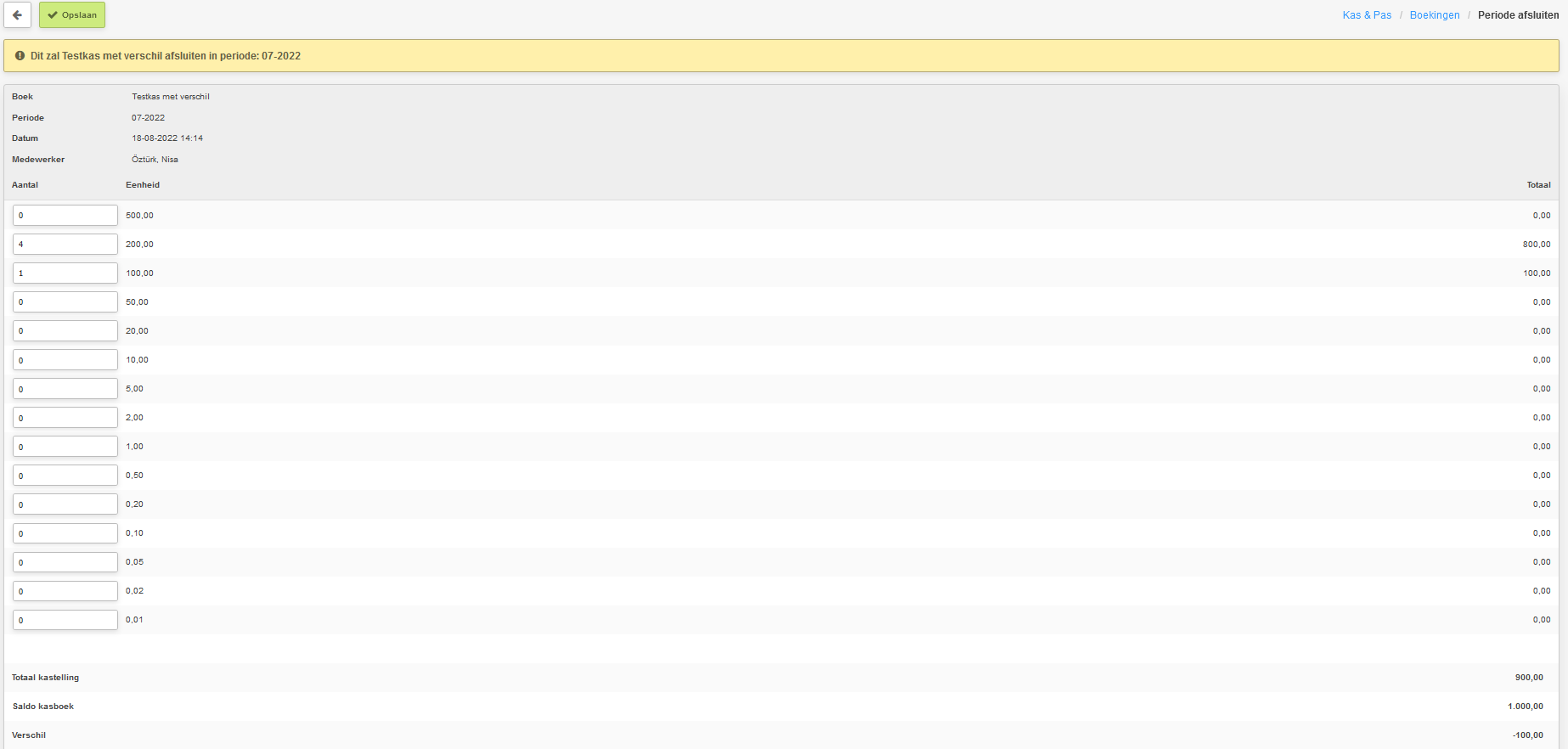1568x749 pixels.
Task: Click the back arrow button
Action: pyautogui.click(x=17, y=15)
